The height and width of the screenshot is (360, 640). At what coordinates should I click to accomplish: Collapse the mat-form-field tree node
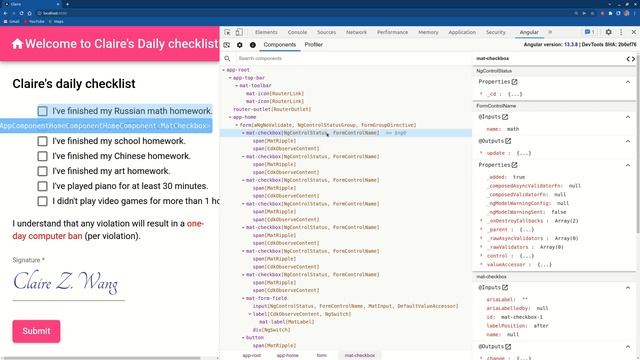coord(243,298)
